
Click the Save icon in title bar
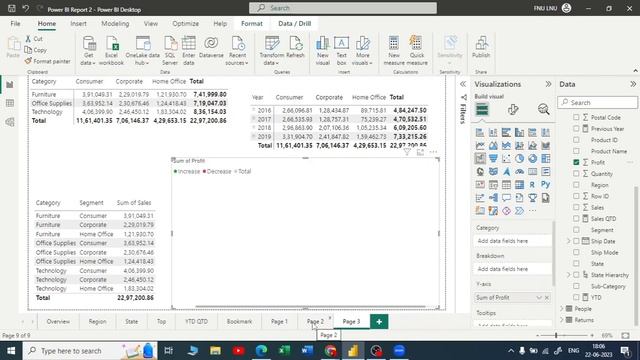(x=12, y=8)
